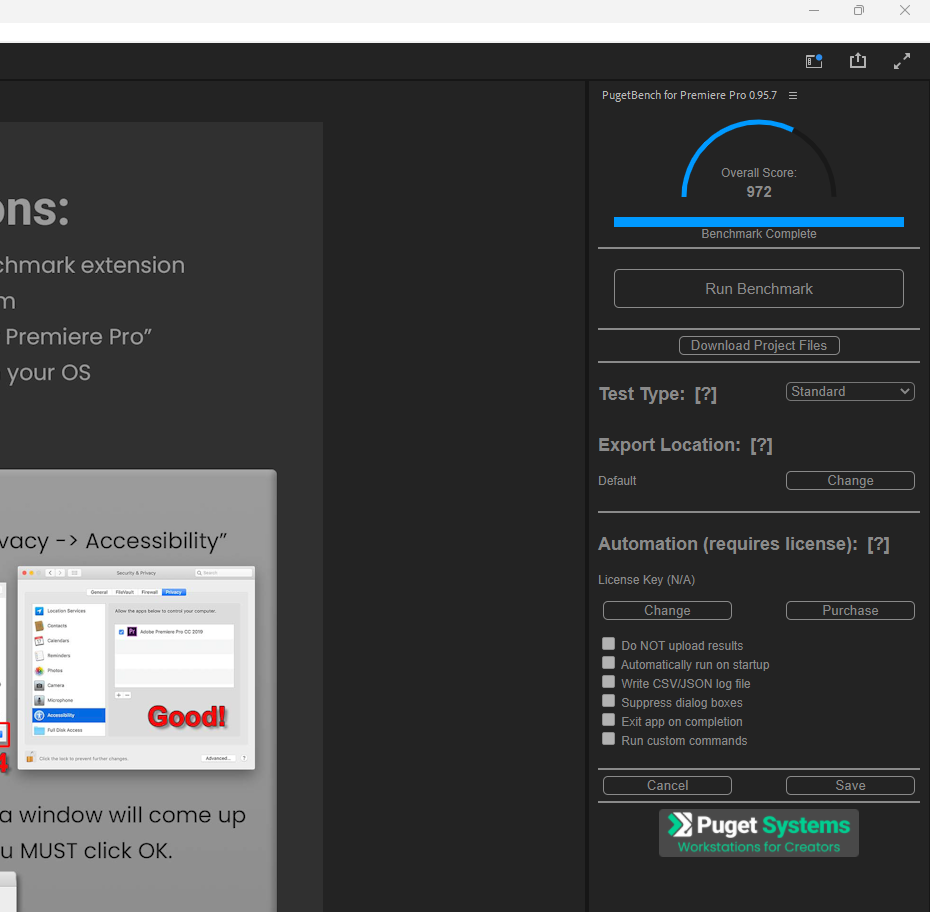The width and height of the screenshot is (930, 912).
Task: Click the 'Benchmark Complete' status text
Action: pyautogui.click(x=759, y=234)
